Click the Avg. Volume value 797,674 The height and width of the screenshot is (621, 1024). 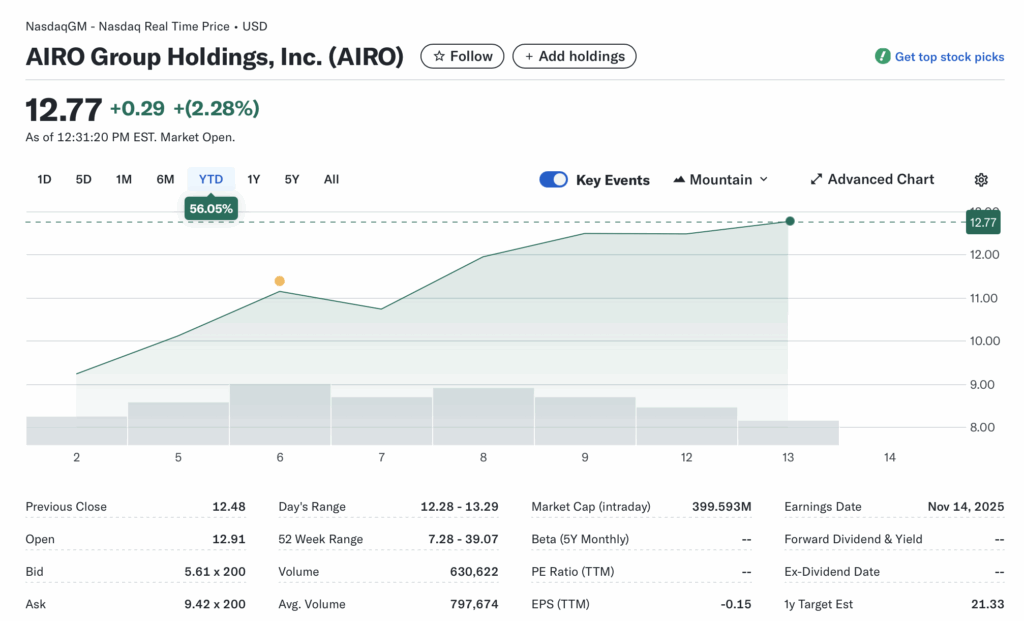474,604
